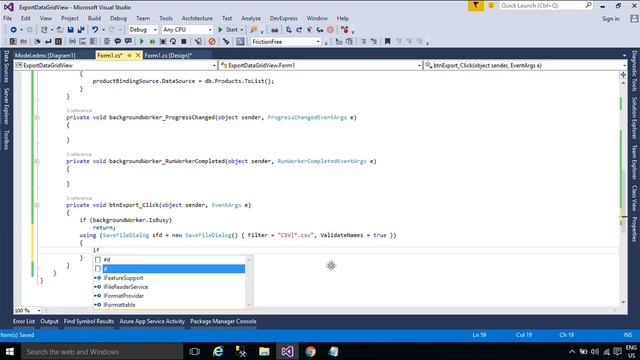Open the Toolbox side panel tab

click(6, 140)
